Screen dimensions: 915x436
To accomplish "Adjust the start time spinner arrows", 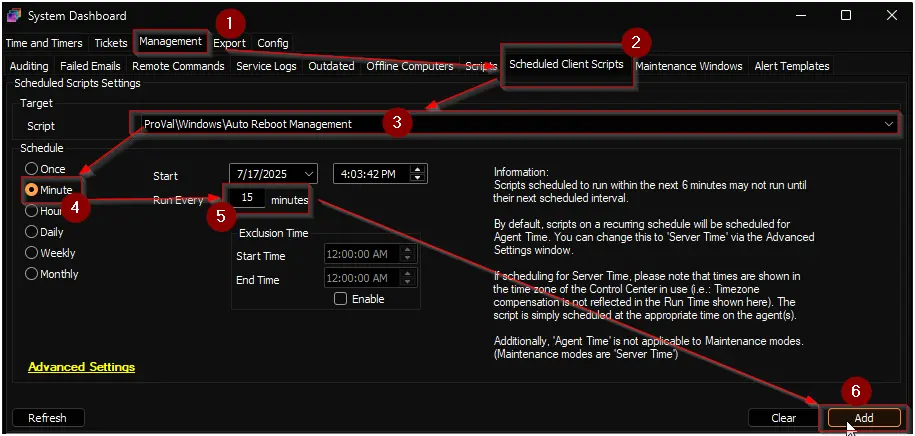I will 418,173.
